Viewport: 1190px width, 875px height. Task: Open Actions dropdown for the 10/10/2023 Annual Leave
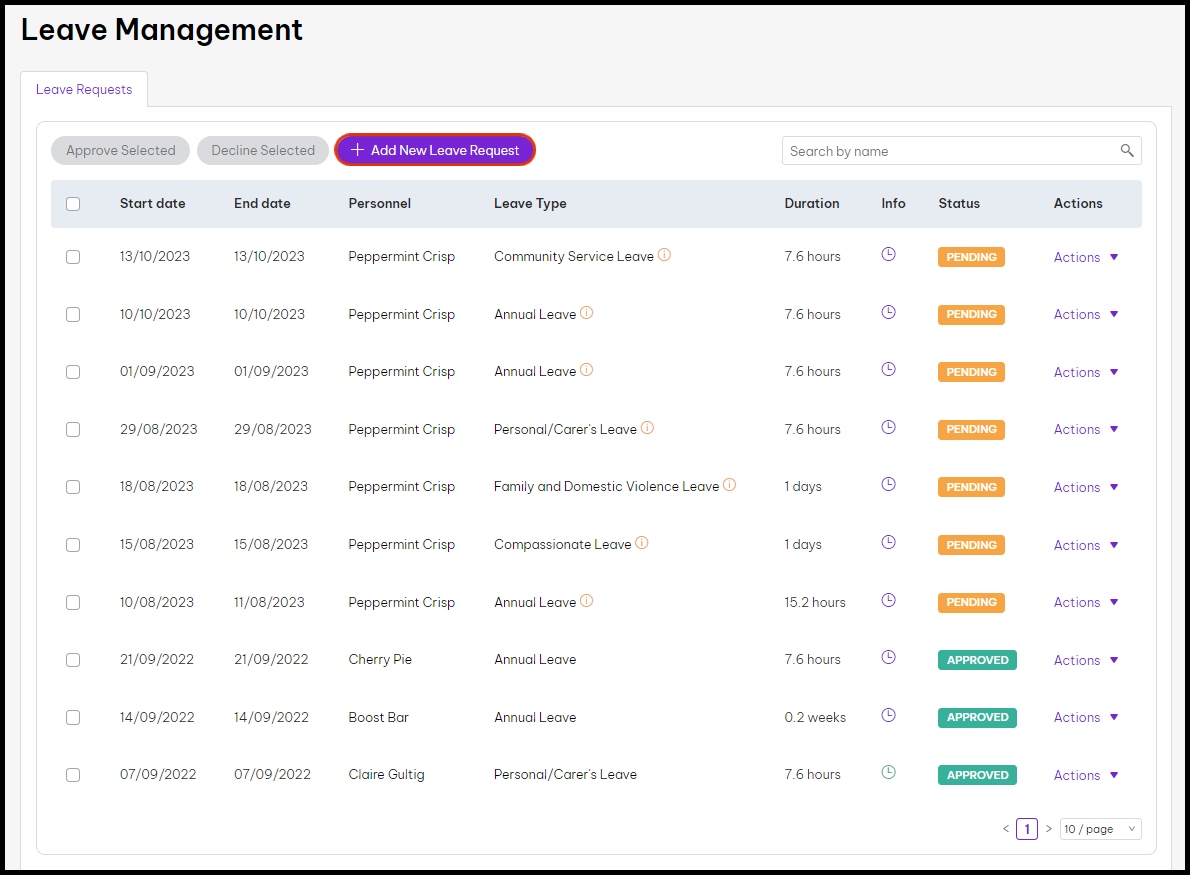click(1086, 314)
